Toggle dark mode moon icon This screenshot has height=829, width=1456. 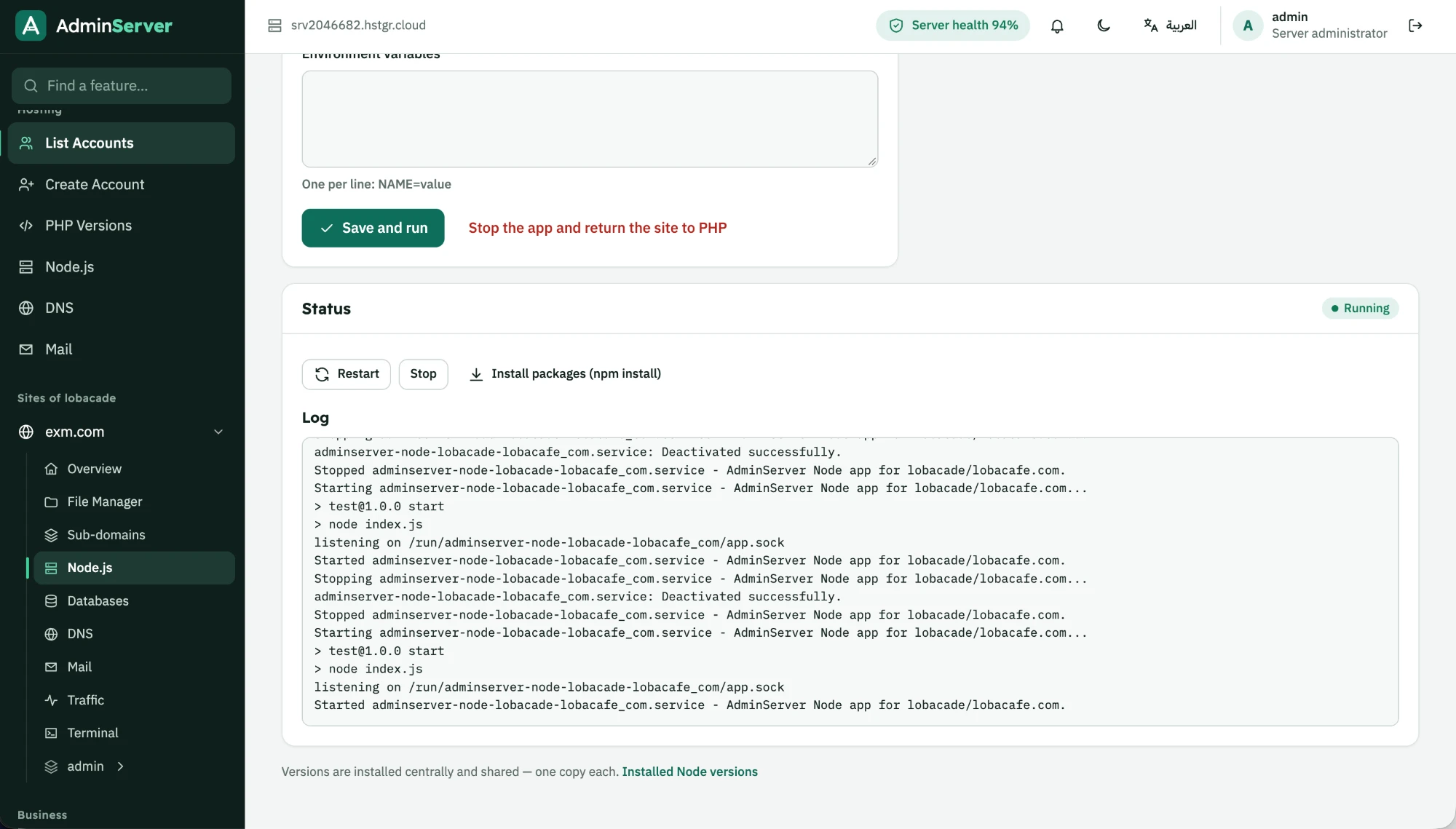[1104, 25]
